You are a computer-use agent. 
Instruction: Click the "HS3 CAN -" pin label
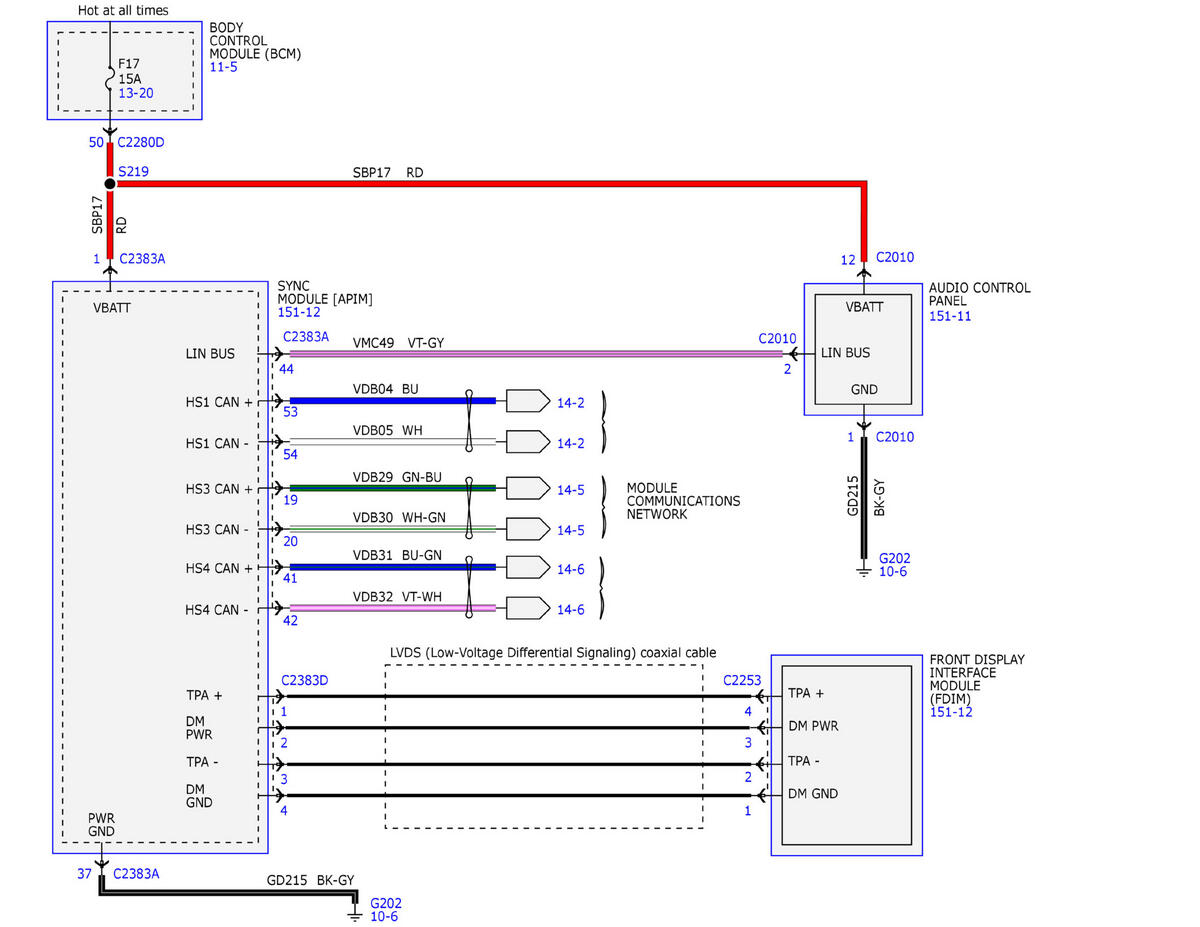(218, 529)
